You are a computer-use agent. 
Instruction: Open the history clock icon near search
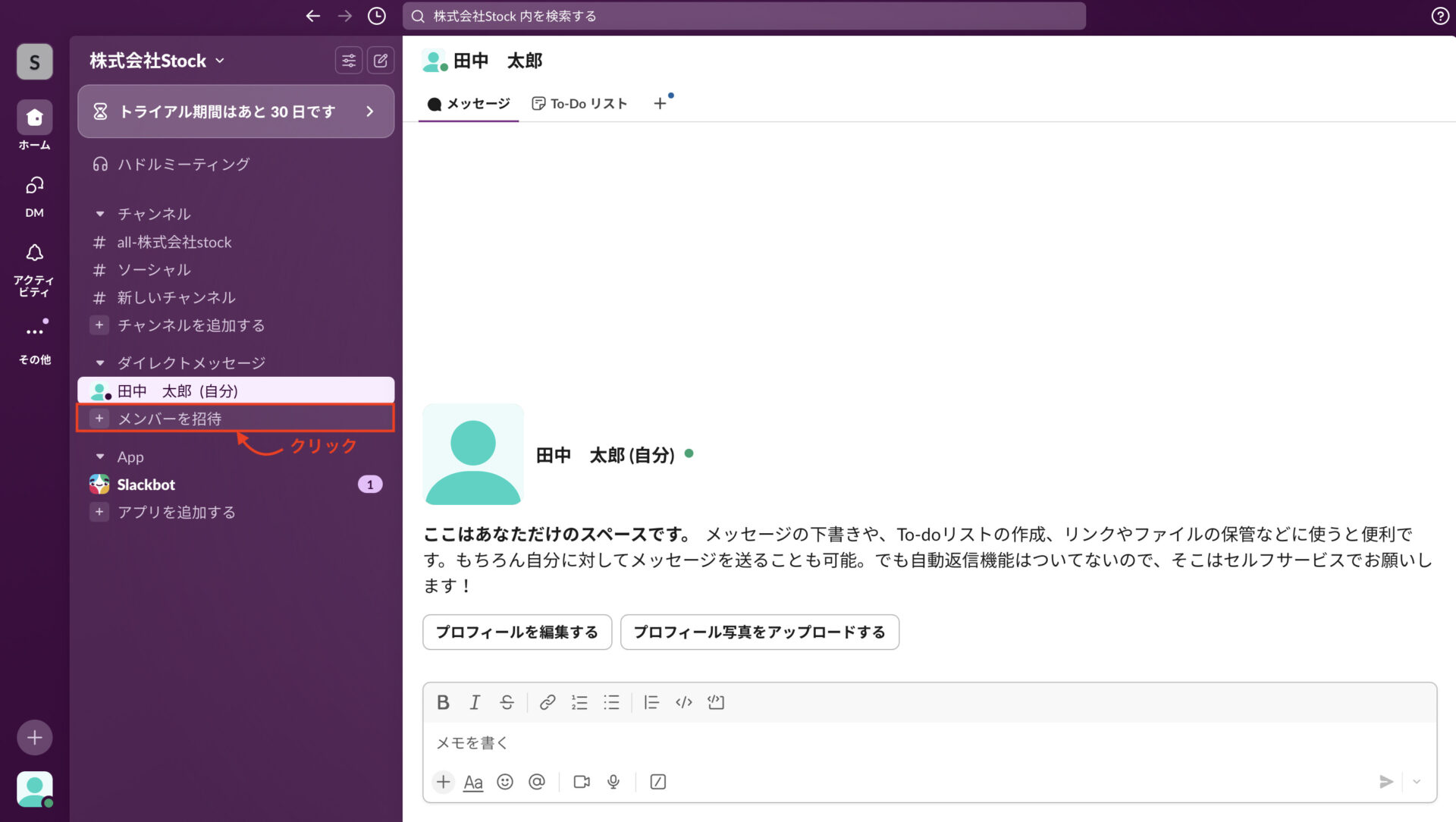pyautogui.click(x=376, y=15)
